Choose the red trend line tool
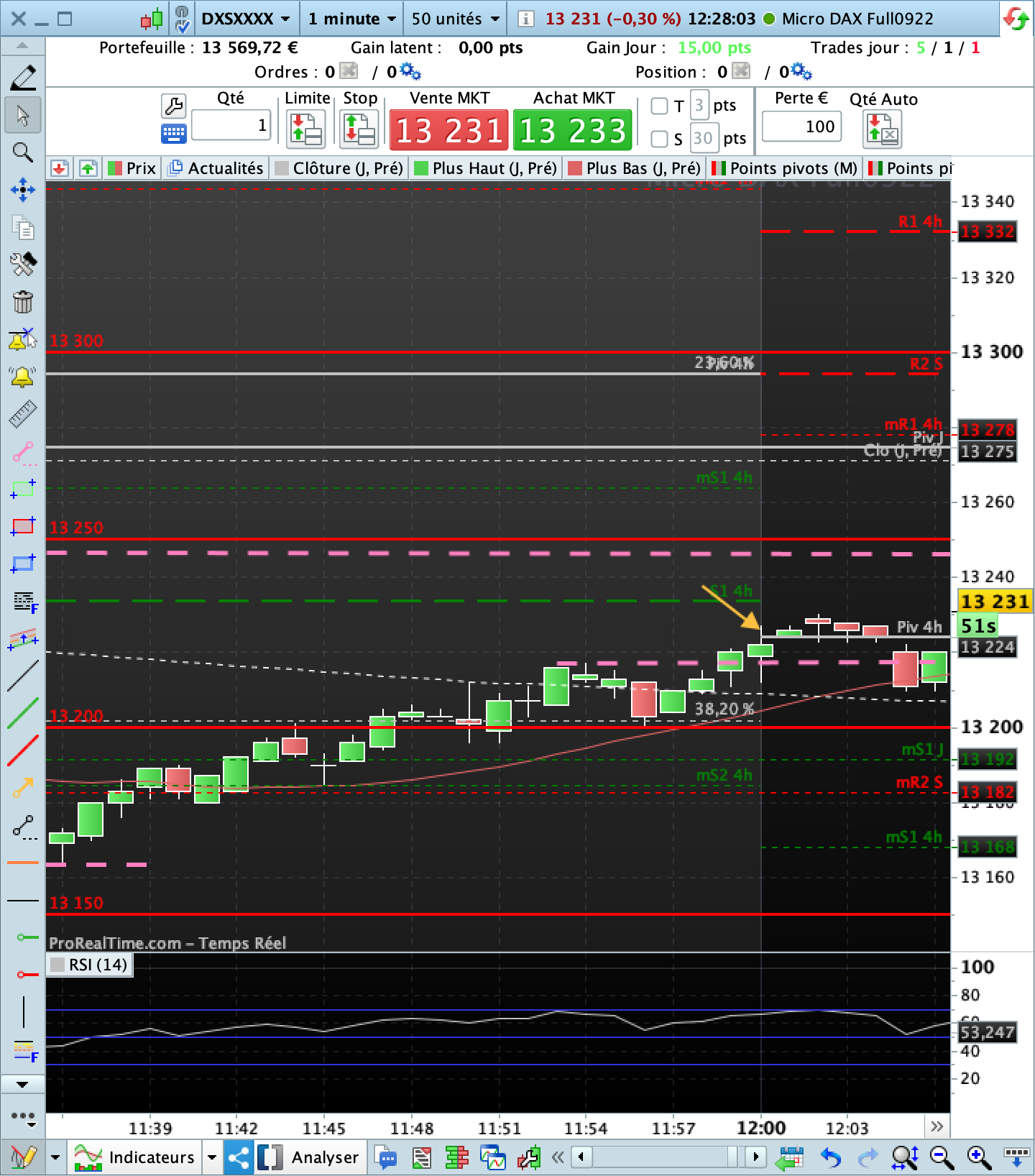1035x1176 pixels. [23, 751]
